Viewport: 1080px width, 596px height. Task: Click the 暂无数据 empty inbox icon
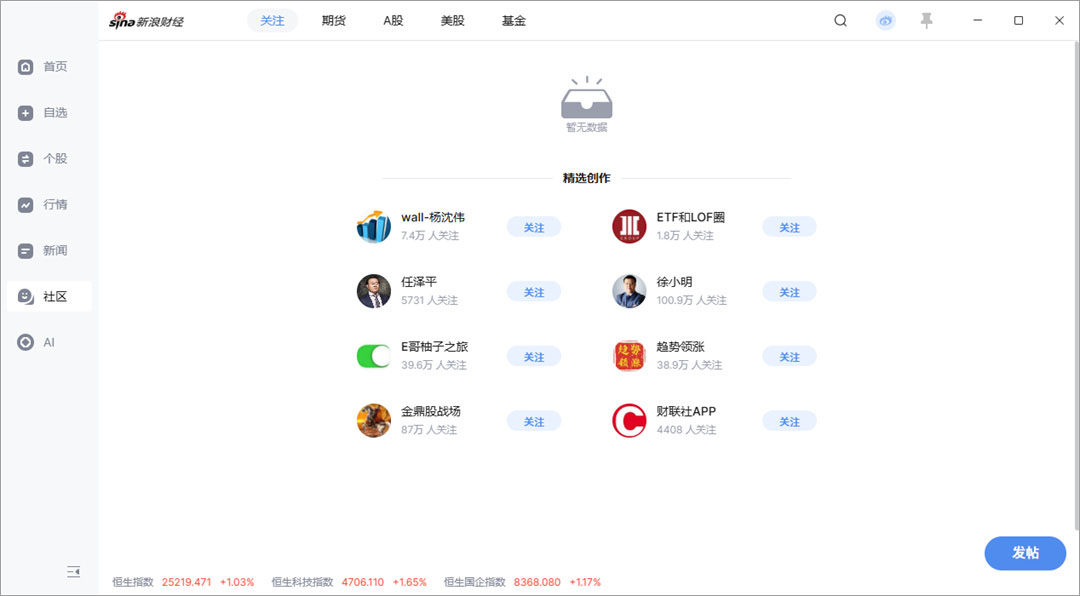click(587, 98)
